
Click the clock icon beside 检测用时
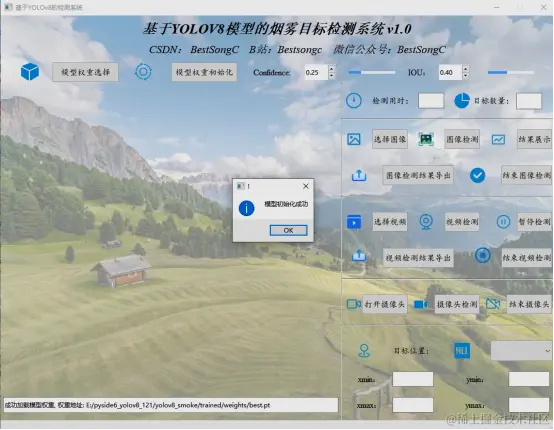coord(354,101)
